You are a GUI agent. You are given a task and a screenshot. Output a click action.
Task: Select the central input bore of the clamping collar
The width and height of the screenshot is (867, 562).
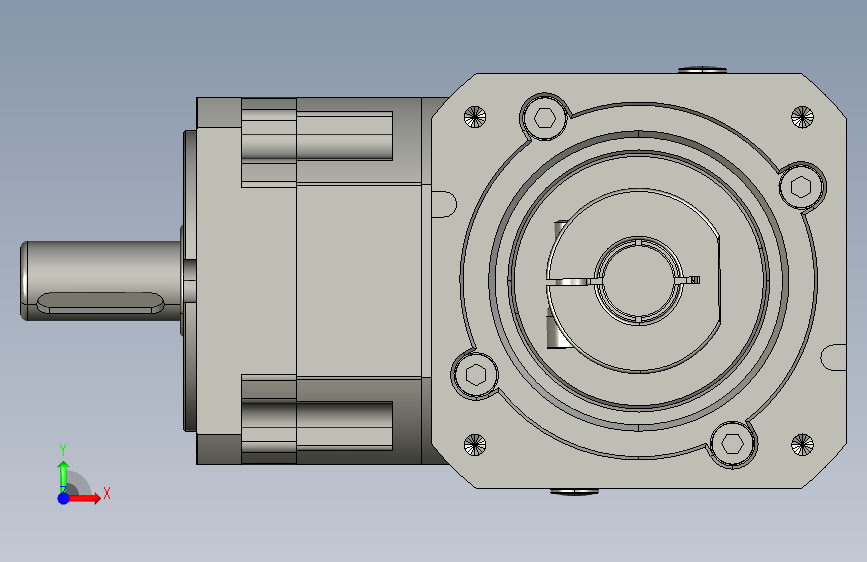[x=639, y=280]
